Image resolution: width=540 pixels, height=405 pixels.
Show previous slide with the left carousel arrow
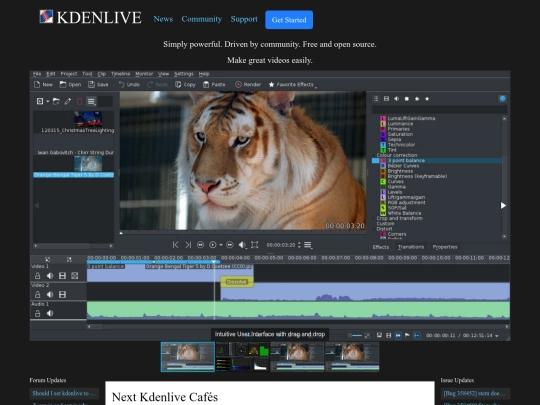(x=37, y=206)
